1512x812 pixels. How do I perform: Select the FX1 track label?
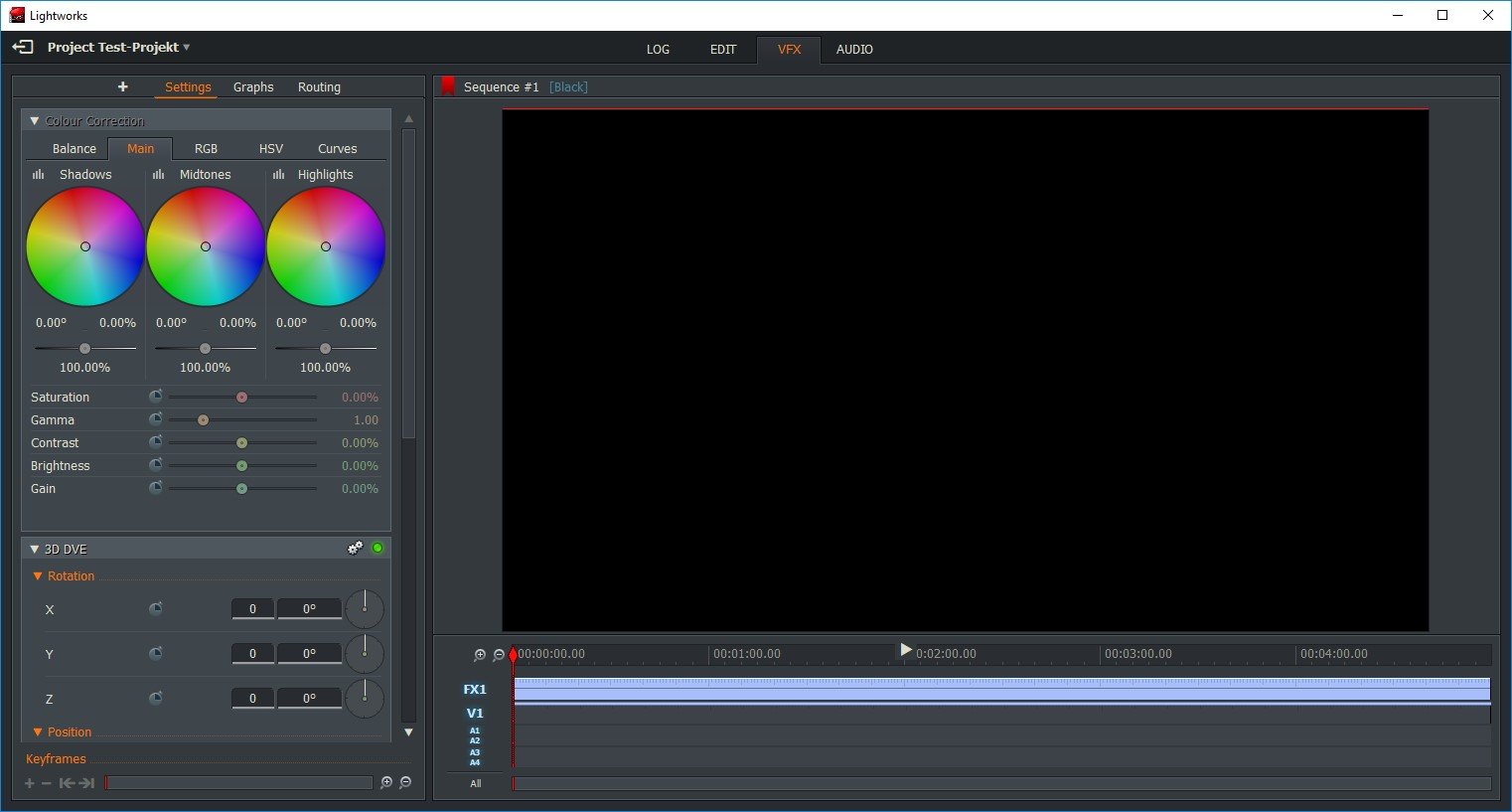tap(474, 690)
